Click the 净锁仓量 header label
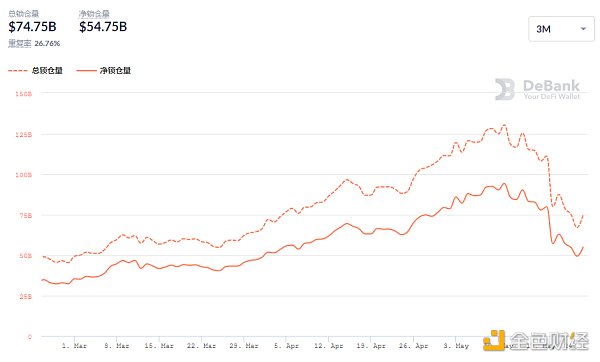The width and height of the screenshot is (600, 362). tap(94, 14)
